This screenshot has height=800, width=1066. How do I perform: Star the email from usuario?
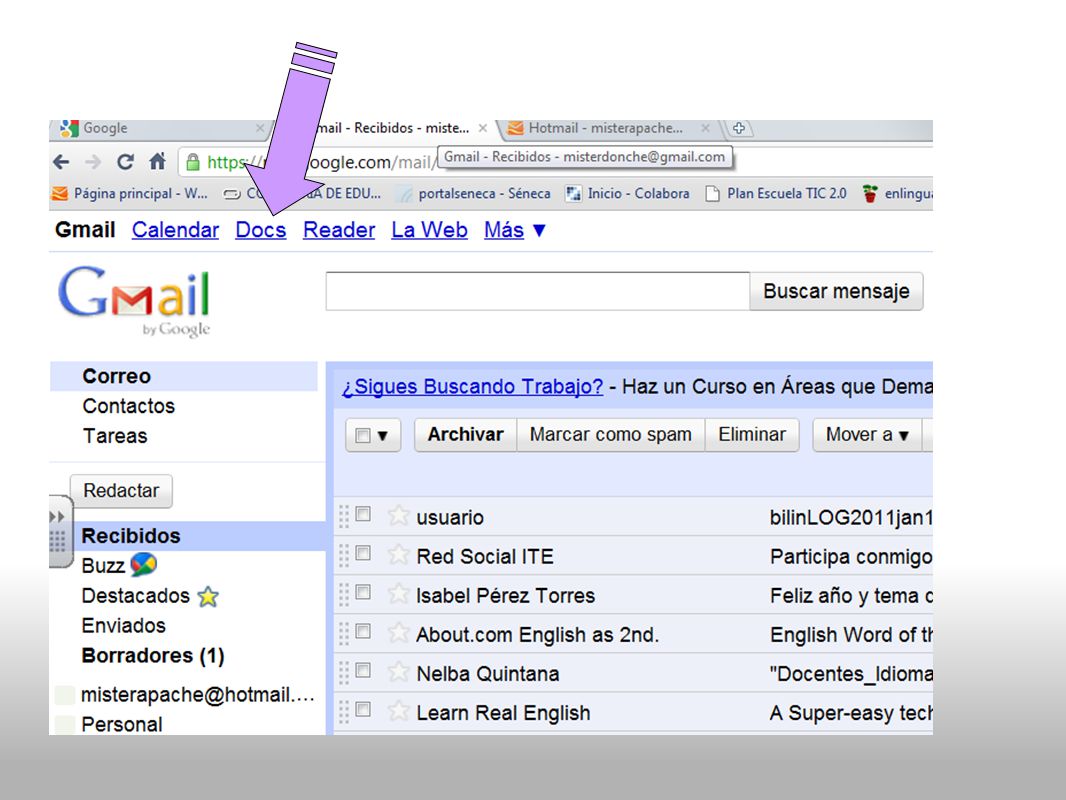[x=398, y=515]
